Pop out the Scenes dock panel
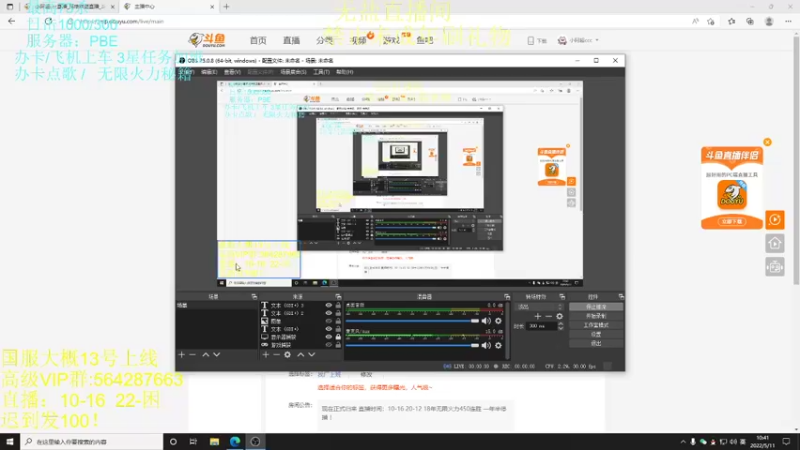800x450 pixels. tap(254, 296)
